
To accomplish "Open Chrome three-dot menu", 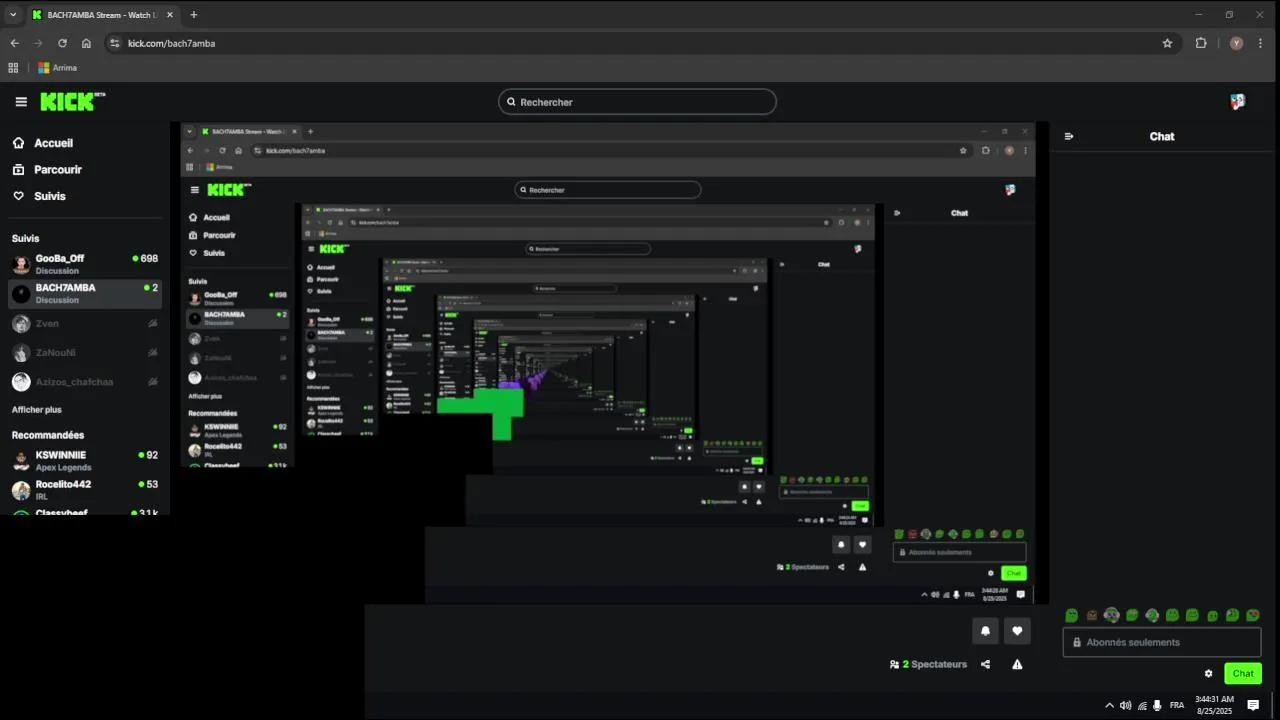I will [1262, 43].
